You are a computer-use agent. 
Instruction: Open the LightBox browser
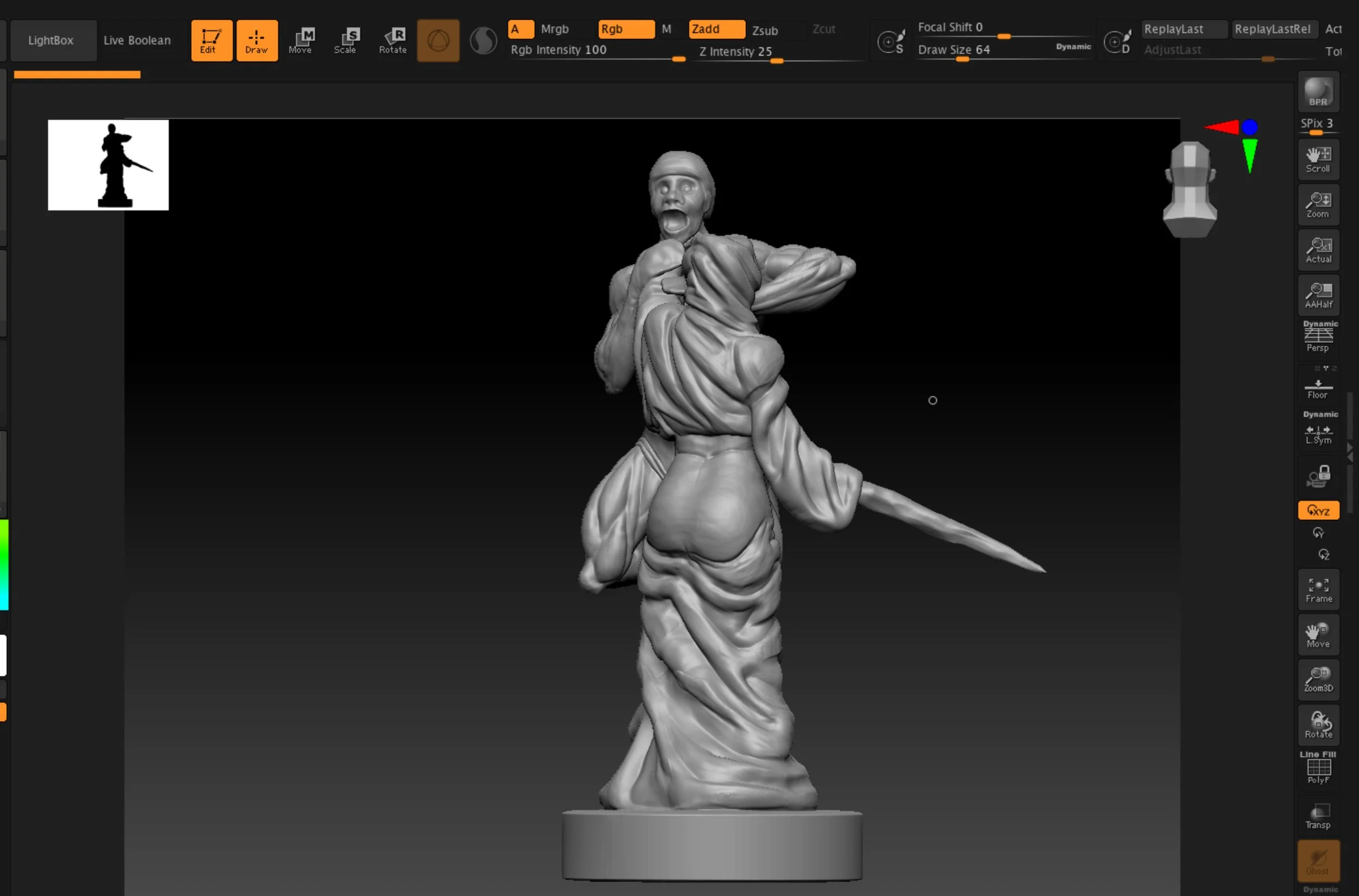(x=51, y=40)
